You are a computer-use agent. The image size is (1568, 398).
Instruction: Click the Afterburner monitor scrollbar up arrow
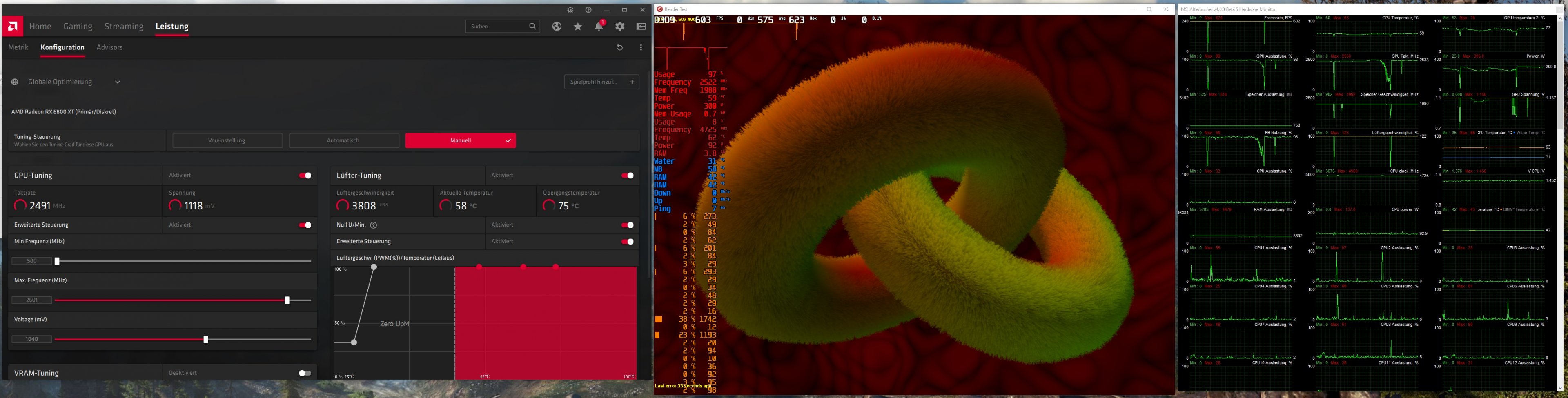(1559, 18)
